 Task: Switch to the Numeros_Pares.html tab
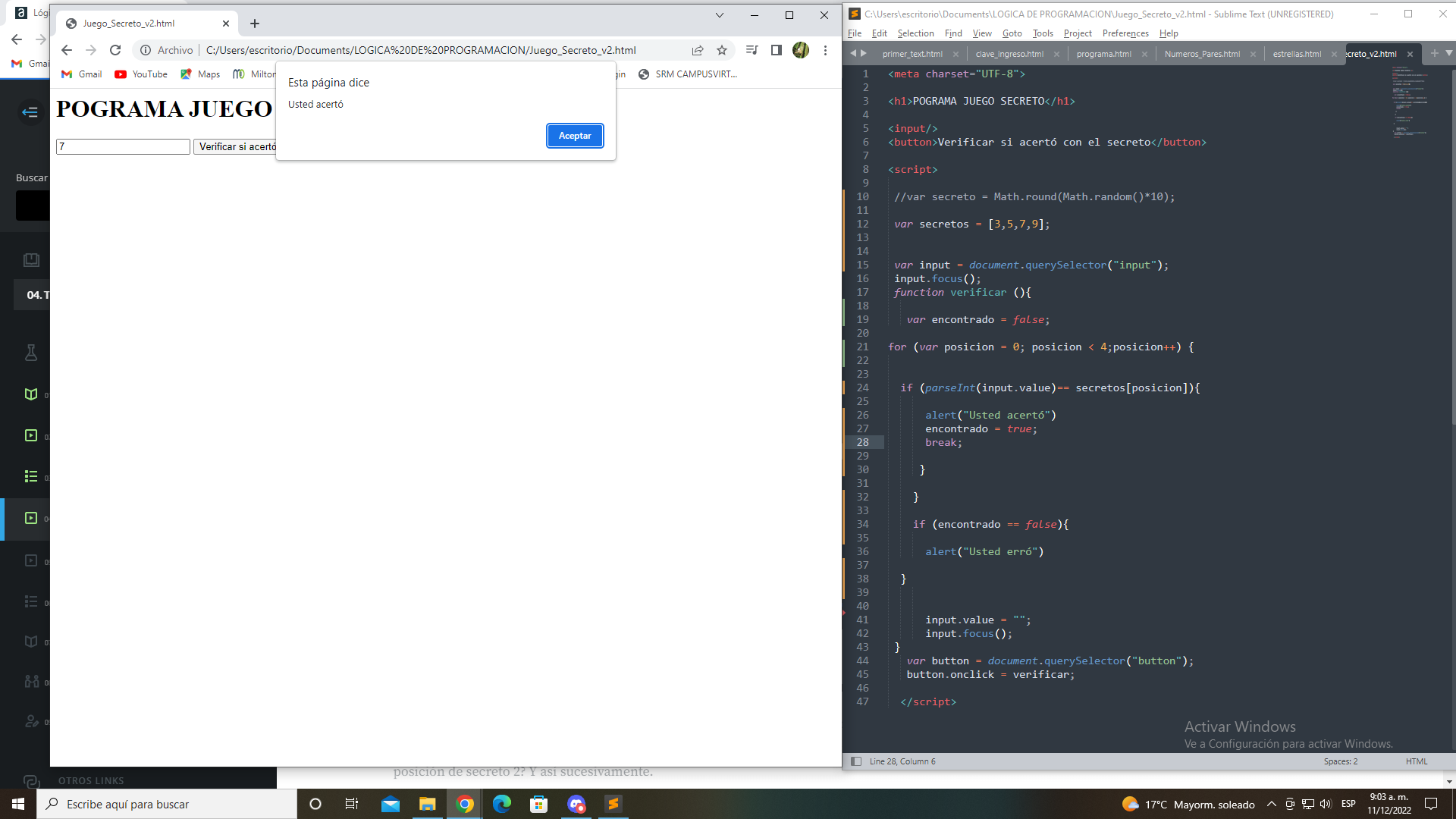[x=1202, y=54]
